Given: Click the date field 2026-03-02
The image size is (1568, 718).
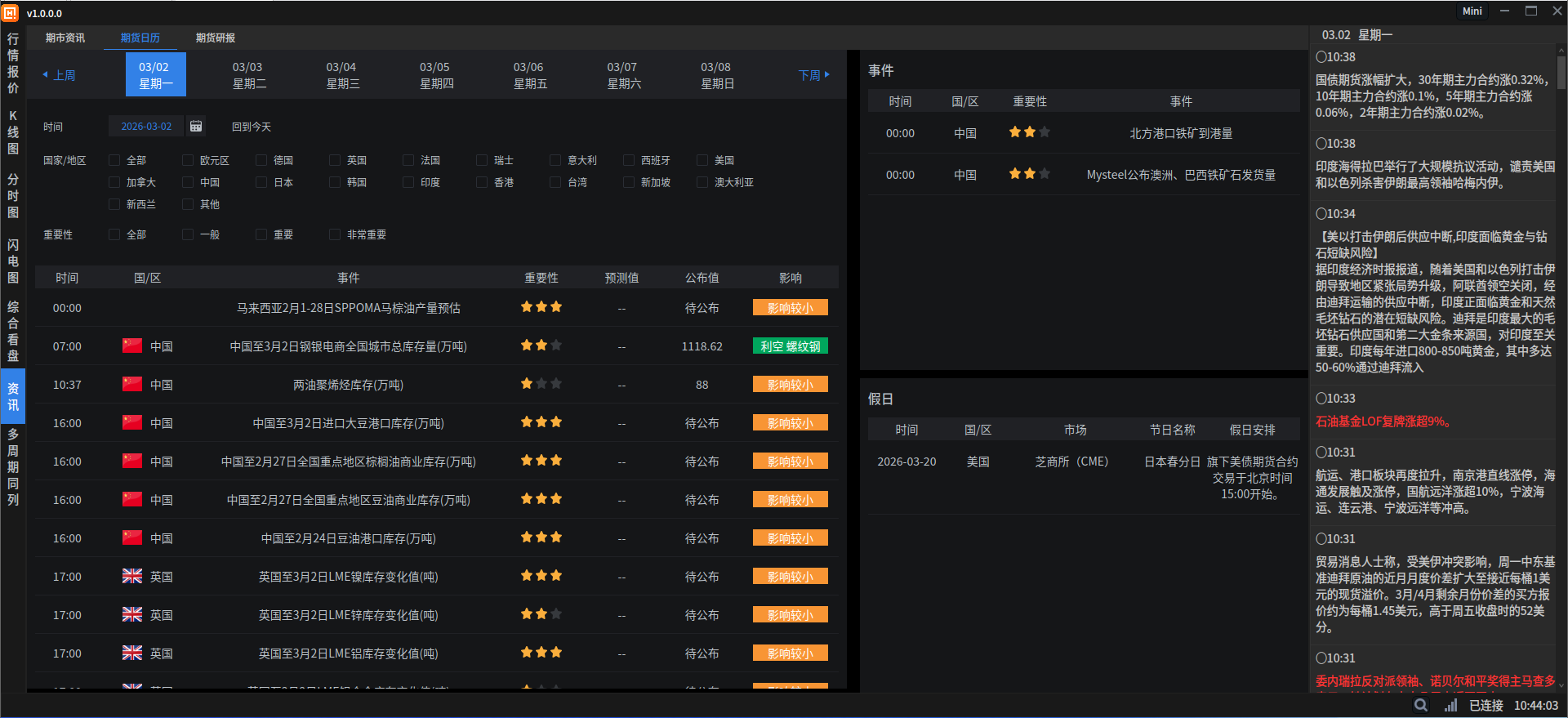Looking at the screenshot, I should 147,127.
